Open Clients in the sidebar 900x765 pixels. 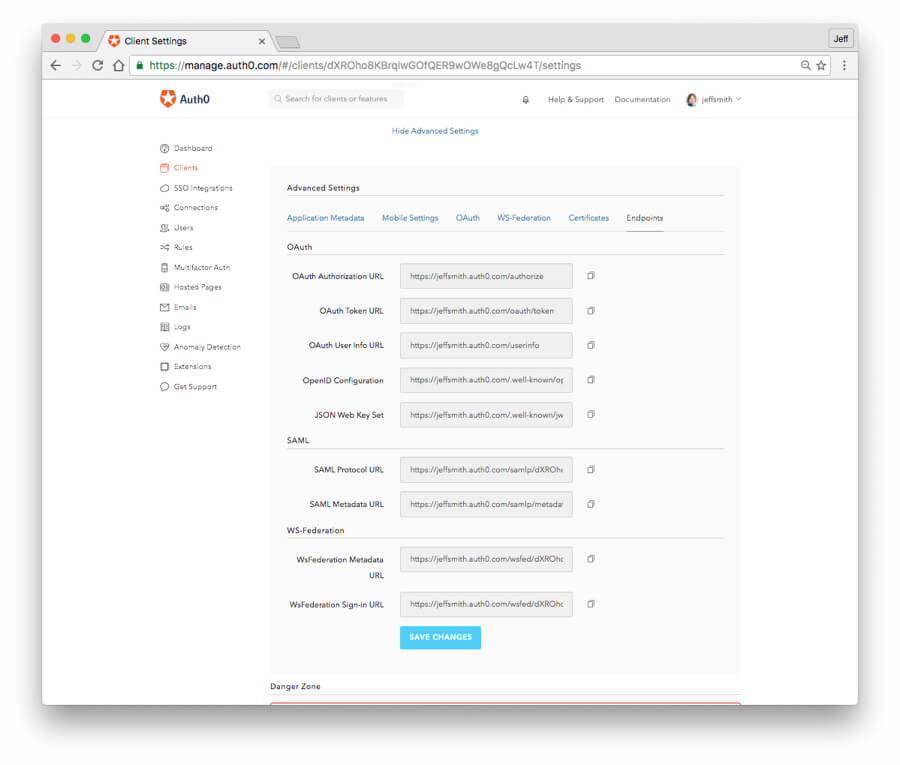click(x=179, y=168)
